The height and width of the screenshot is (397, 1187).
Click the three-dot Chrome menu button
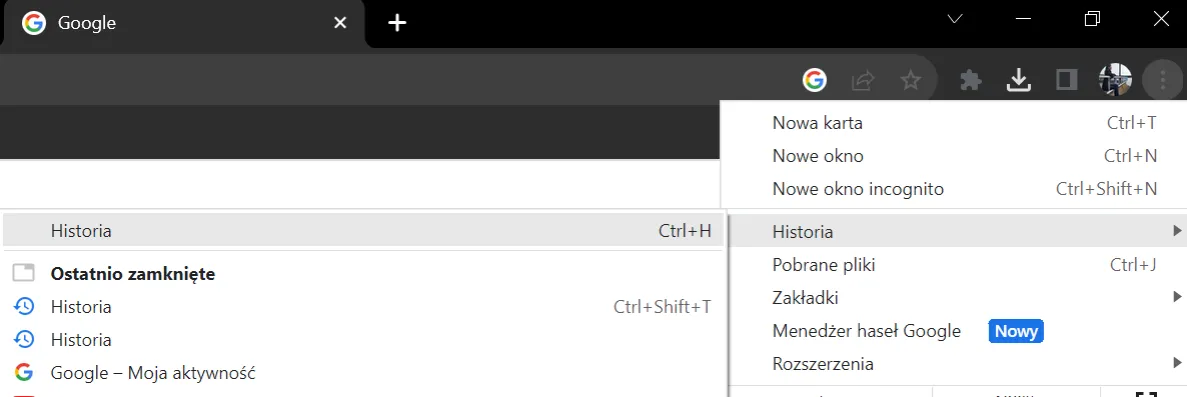tap(1162, 80)
